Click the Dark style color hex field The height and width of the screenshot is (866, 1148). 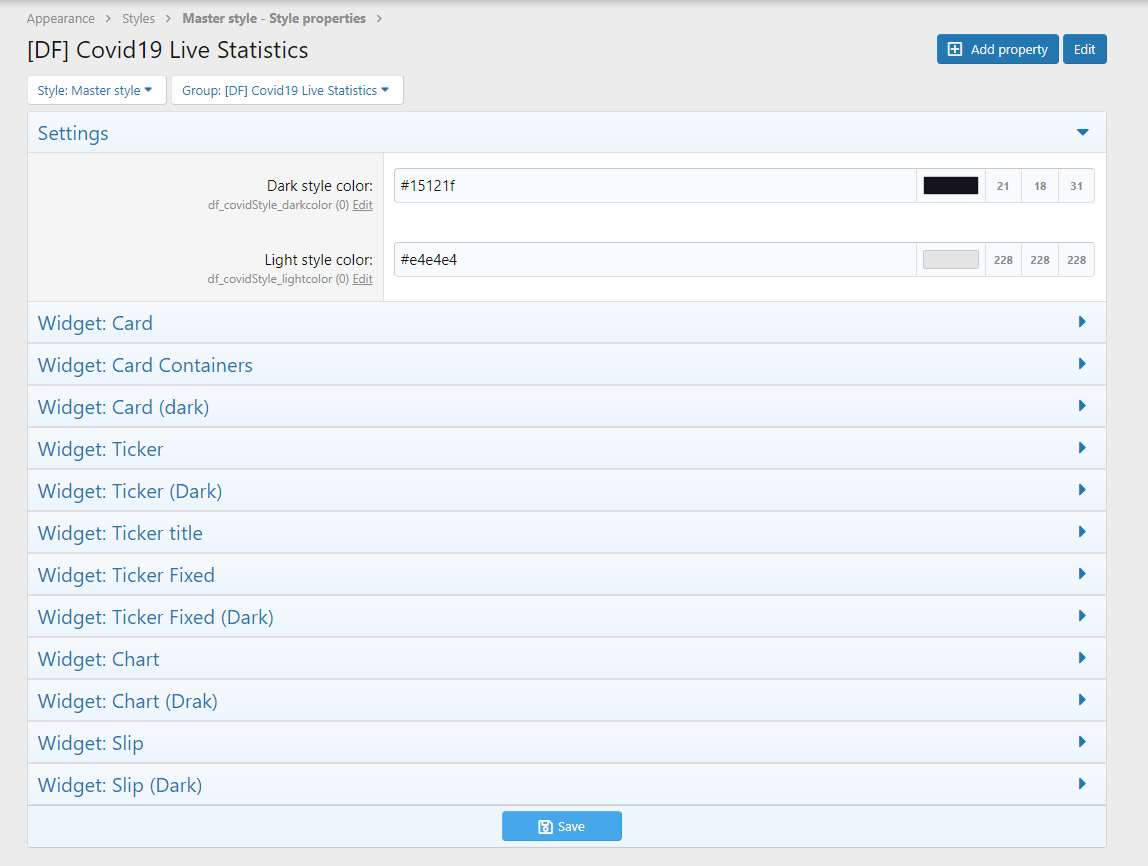point(654,186)
